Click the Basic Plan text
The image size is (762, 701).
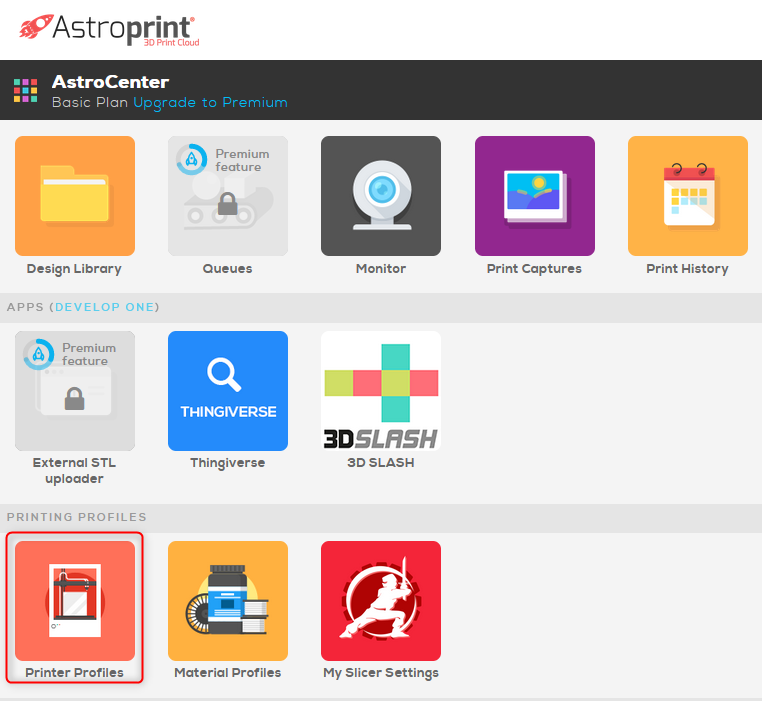(x=90, y=103)
